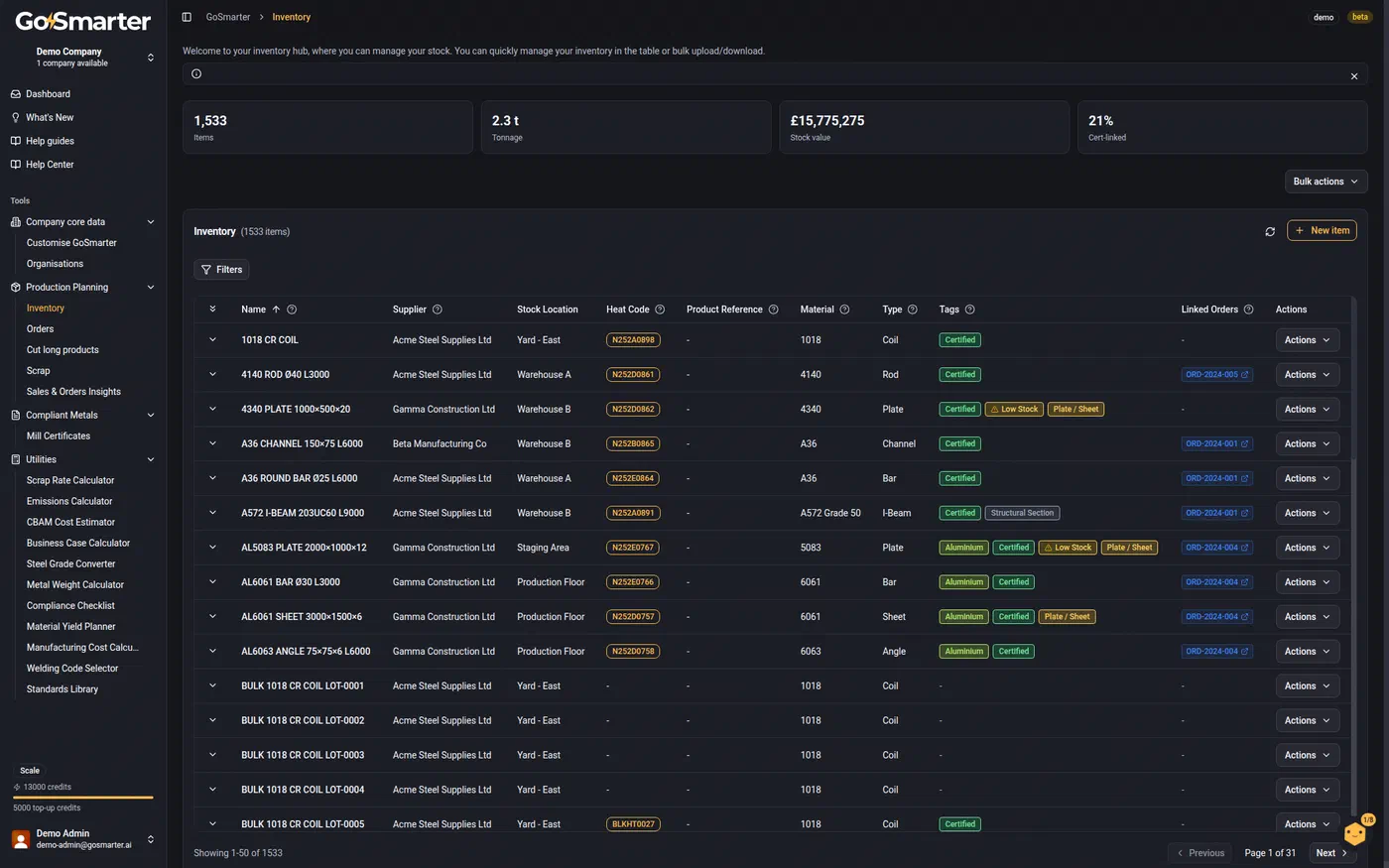Viewport: 1389px width, 868px height.
Task: Sort by Name column arrow
Action: [276, 310]
